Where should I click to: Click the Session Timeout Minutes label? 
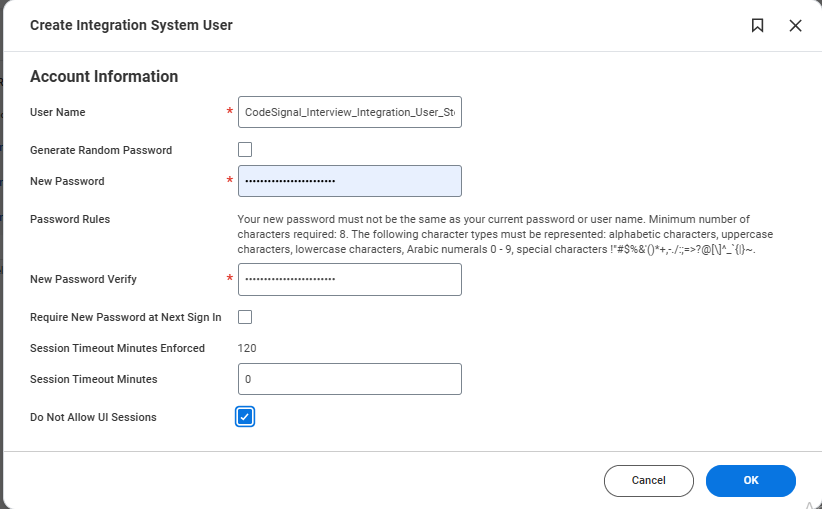pyautogui.click(x=93, y=379)
